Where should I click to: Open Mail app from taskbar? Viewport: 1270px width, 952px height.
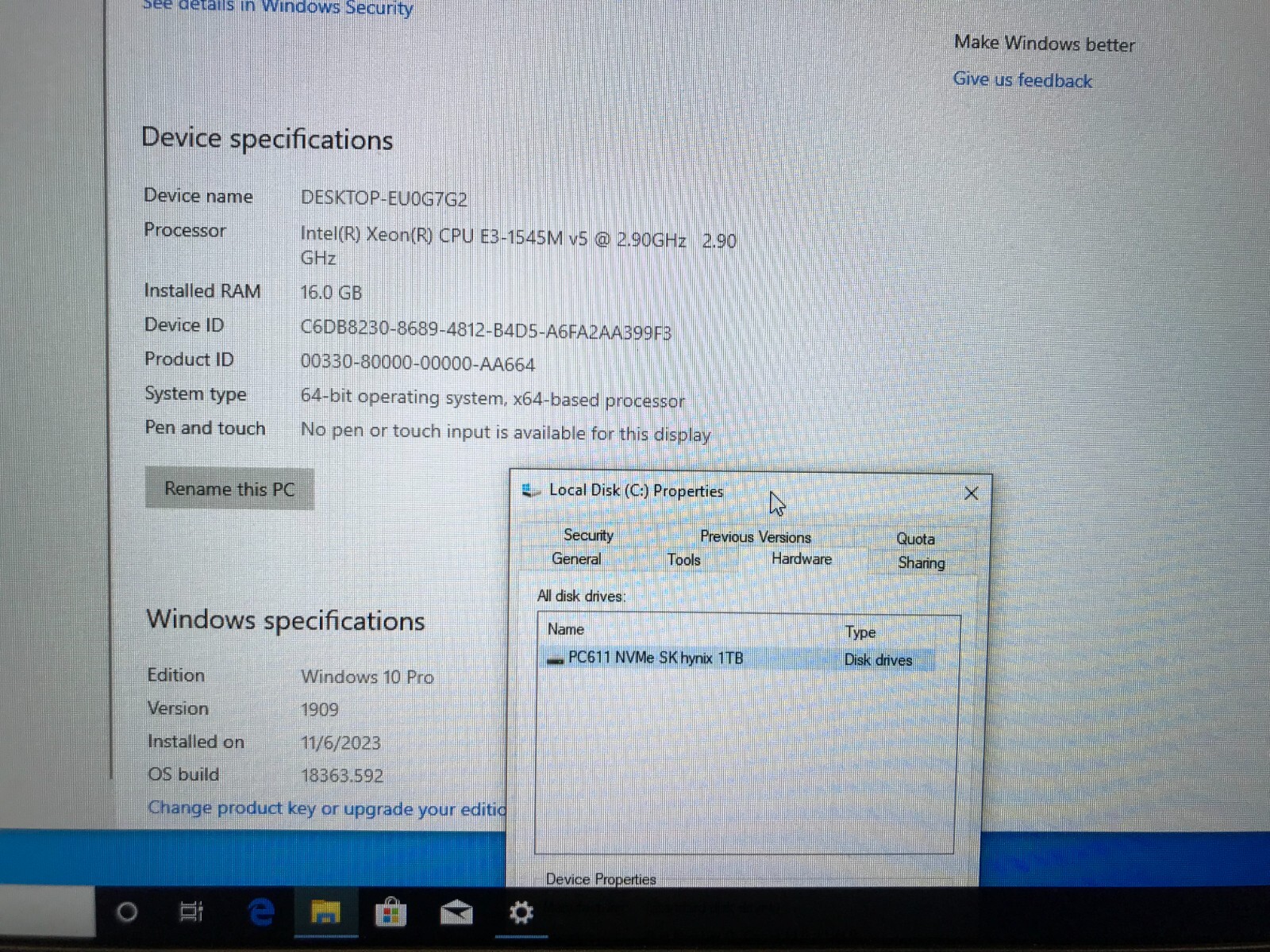point(456,913)
